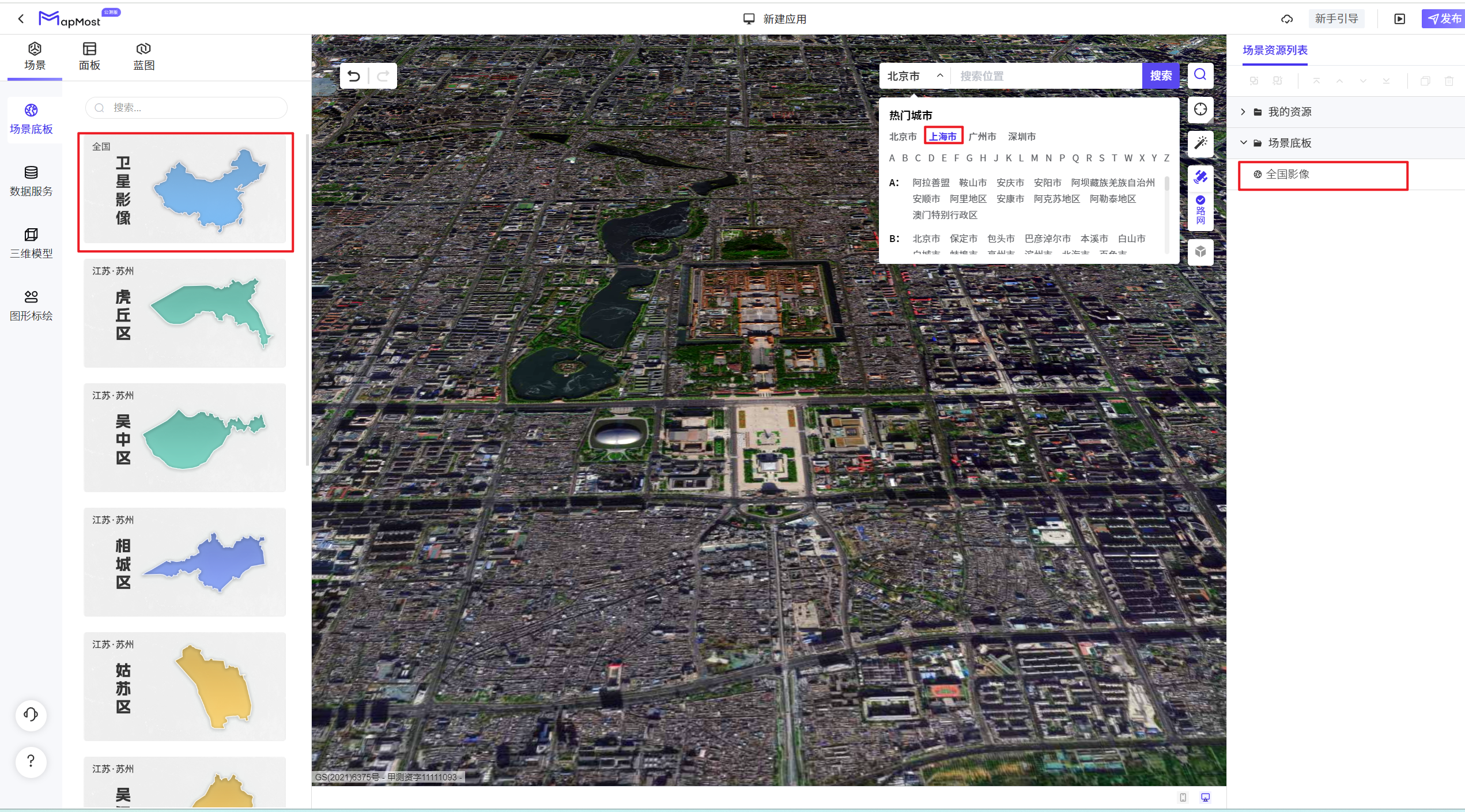
Task: Focus the baseplate 搜索 search field
Action: tap(186, 108)
